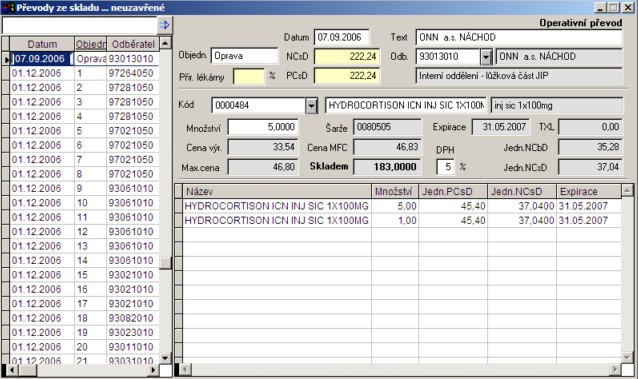This screenshot has height=379, width=638.
Task: Select the row dated 07.09.2006 Oprava
Action: point(84,59)
